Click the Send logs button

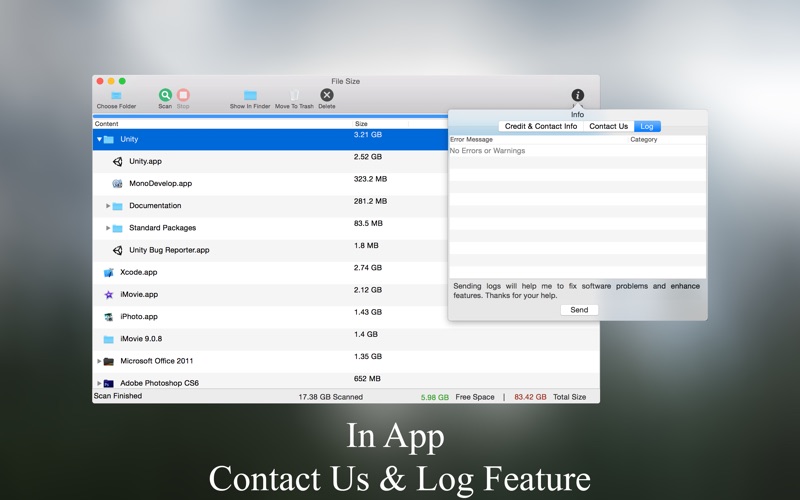pos(579,310)
